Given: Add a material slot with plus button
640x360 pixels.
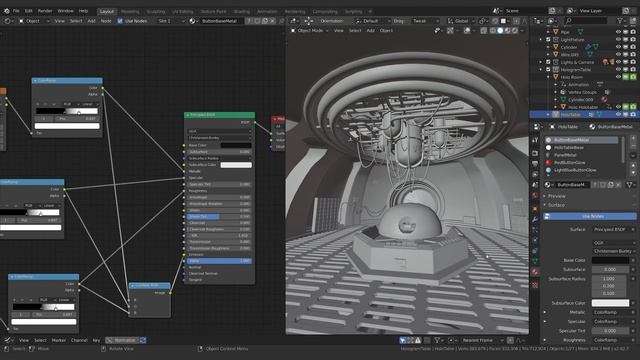Looking at the screenshot, I should point(633,139).
